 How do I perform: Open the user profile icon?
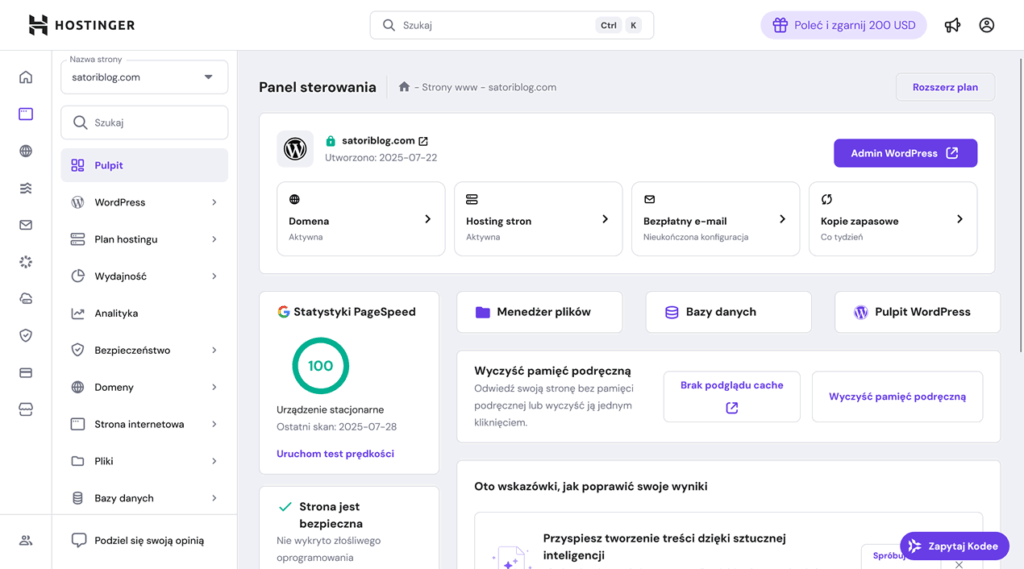click(986, 25)
